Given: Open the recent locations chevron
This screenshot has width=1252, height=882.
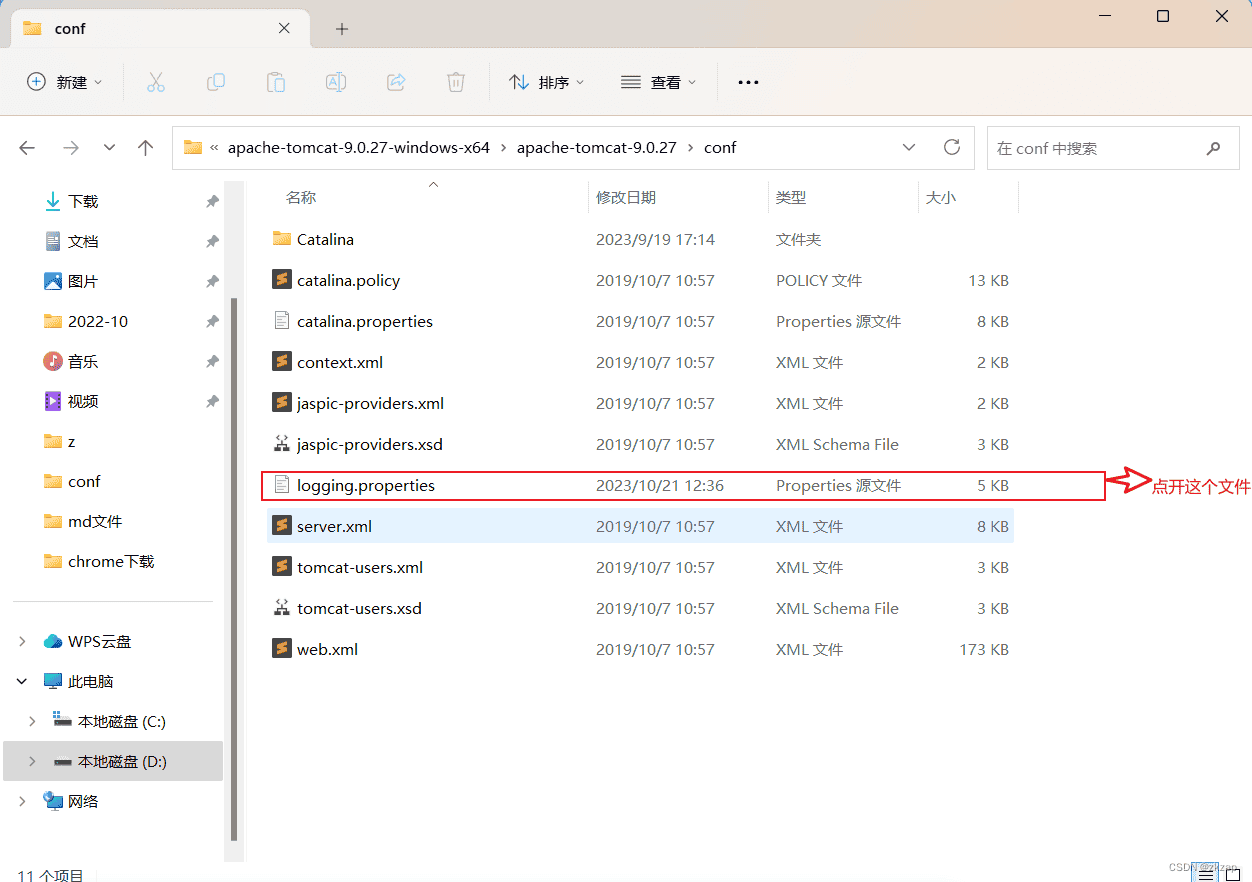Looking at the screenshot, I should click(109, 148).
